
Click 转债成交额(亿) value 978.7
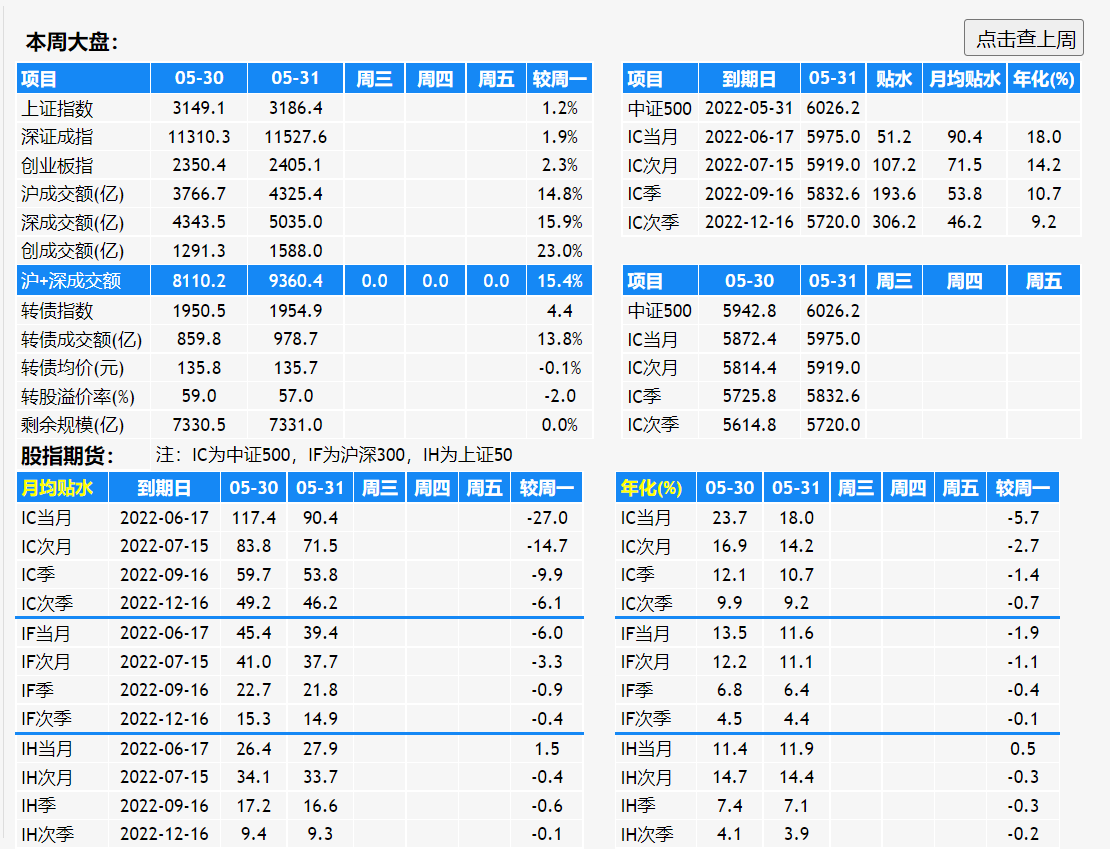(295, 339)
